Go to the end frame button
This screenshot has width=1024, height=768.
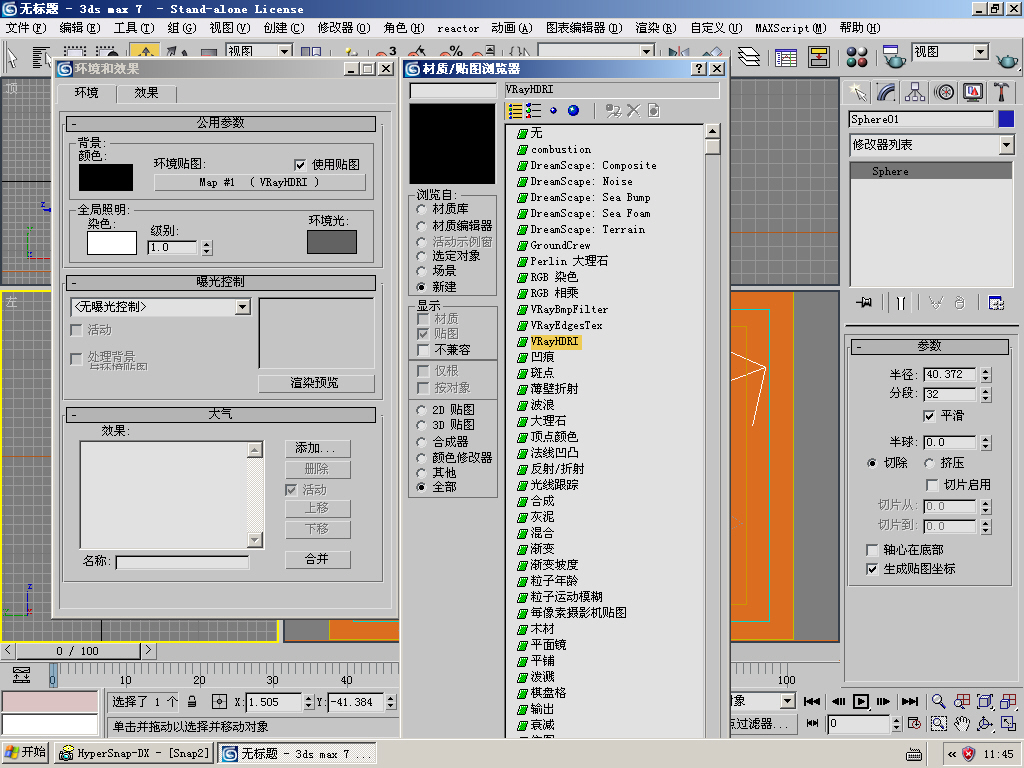click(909, 701)
